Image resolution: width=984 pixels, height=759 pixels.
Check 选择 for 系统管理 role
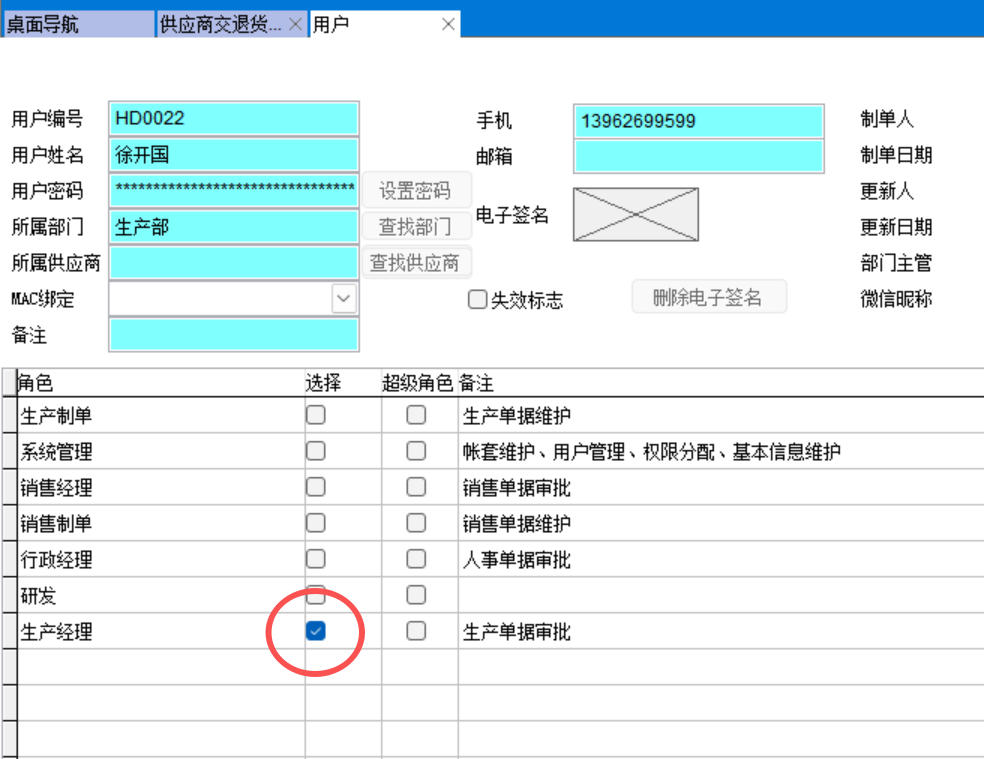[316, 451]
